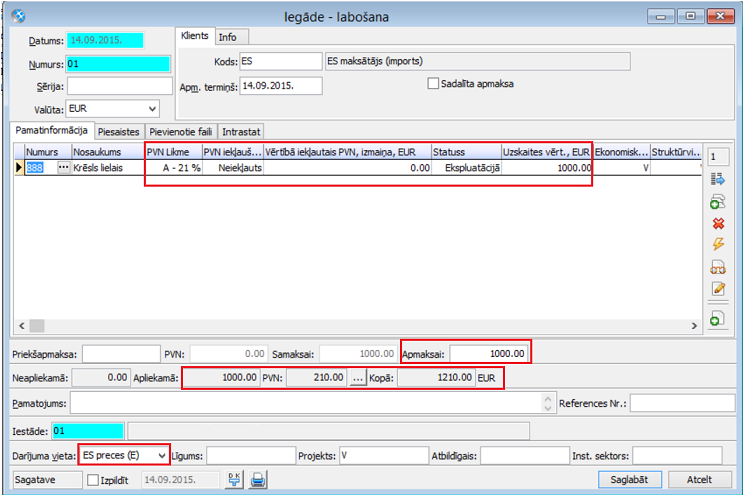Click the printer icon at bottom
This screenshot has height=495, width=743.
point(258,480)
